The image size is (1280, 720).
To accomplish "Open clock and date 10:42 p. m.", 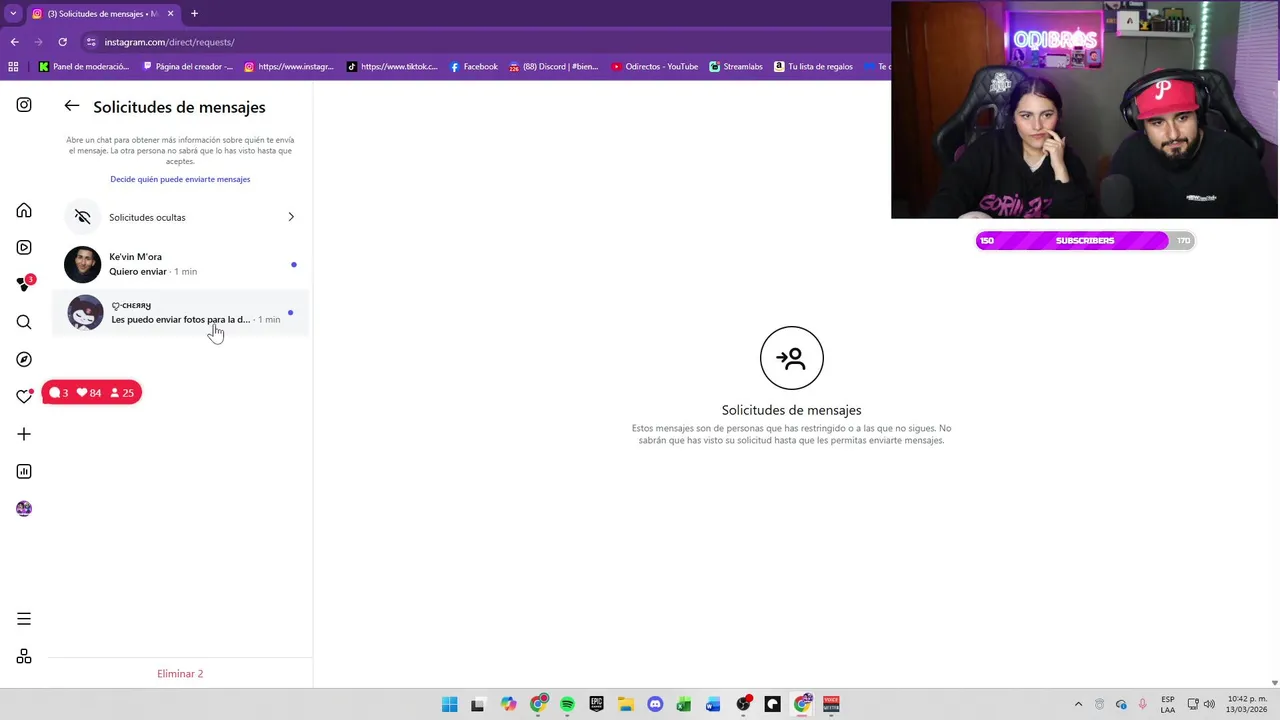I will 1246,704.
